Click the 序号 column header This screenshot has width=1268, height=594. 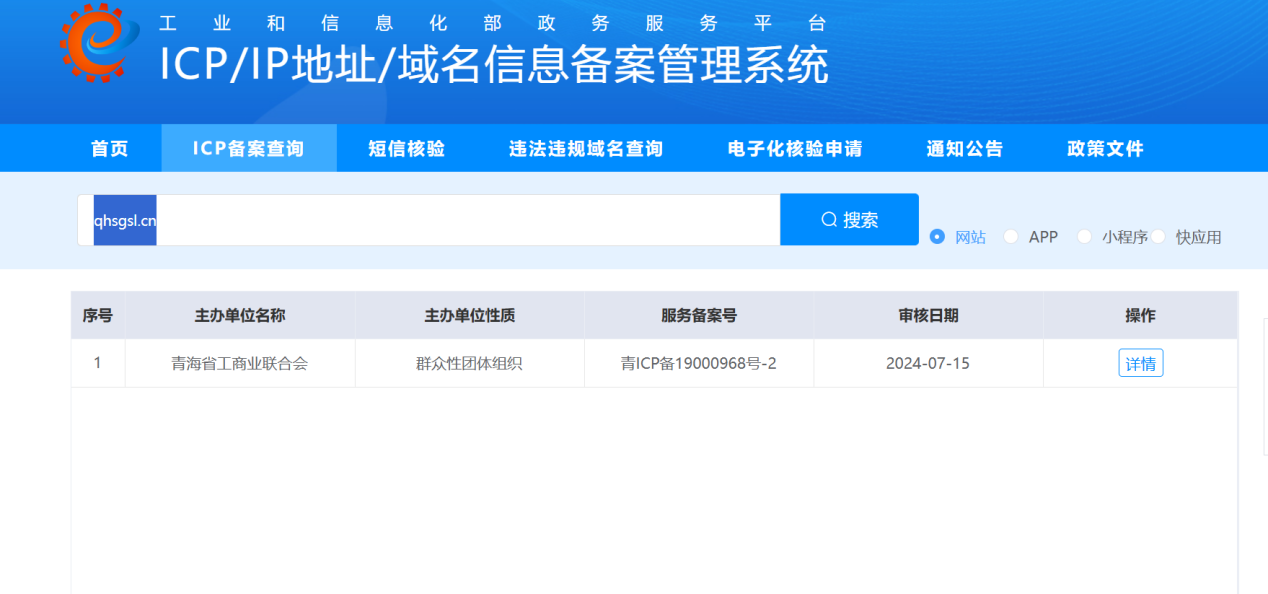pos(98,316)
